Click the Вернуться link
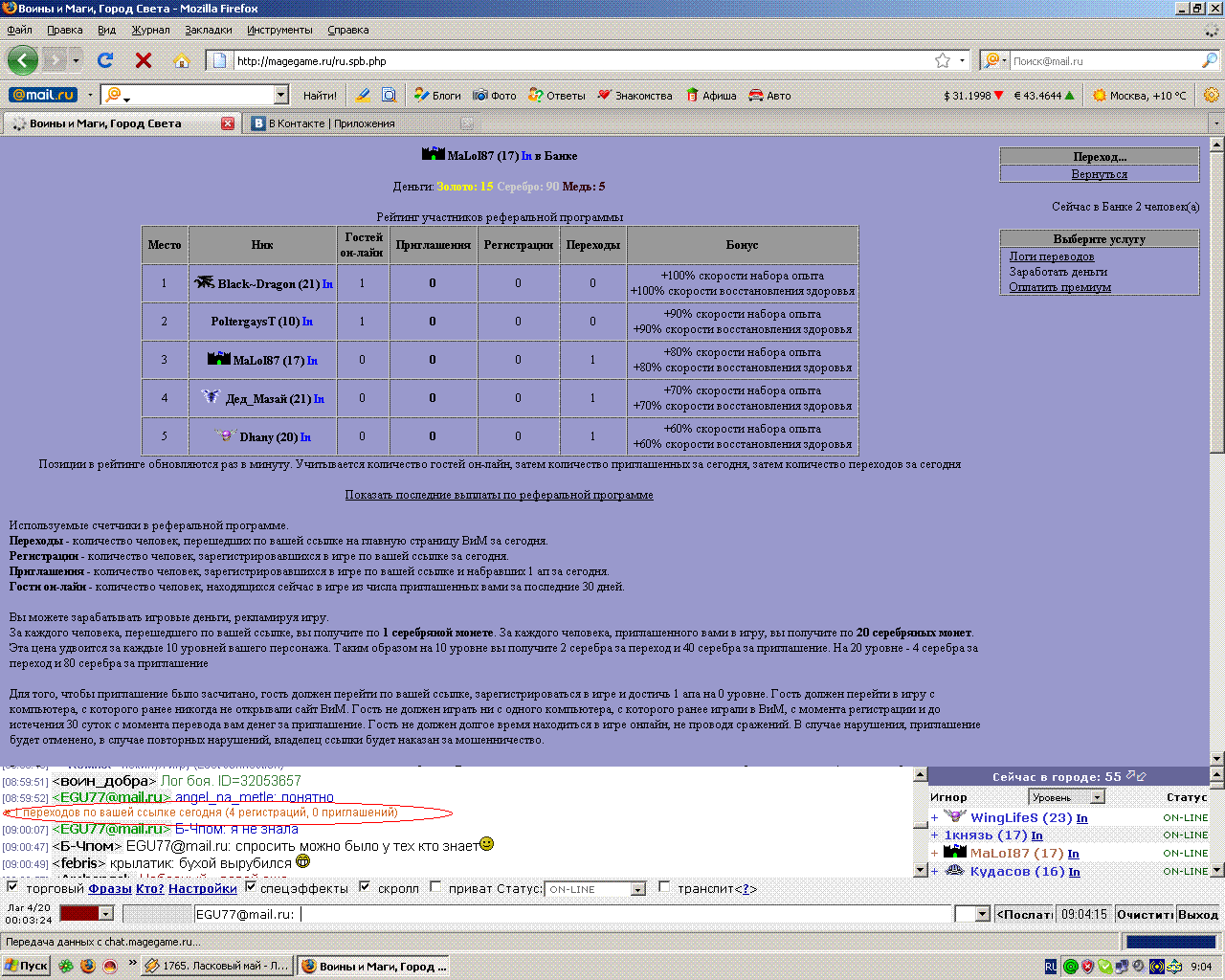This screenshot has height=980, width=1225. [1099, 174]
